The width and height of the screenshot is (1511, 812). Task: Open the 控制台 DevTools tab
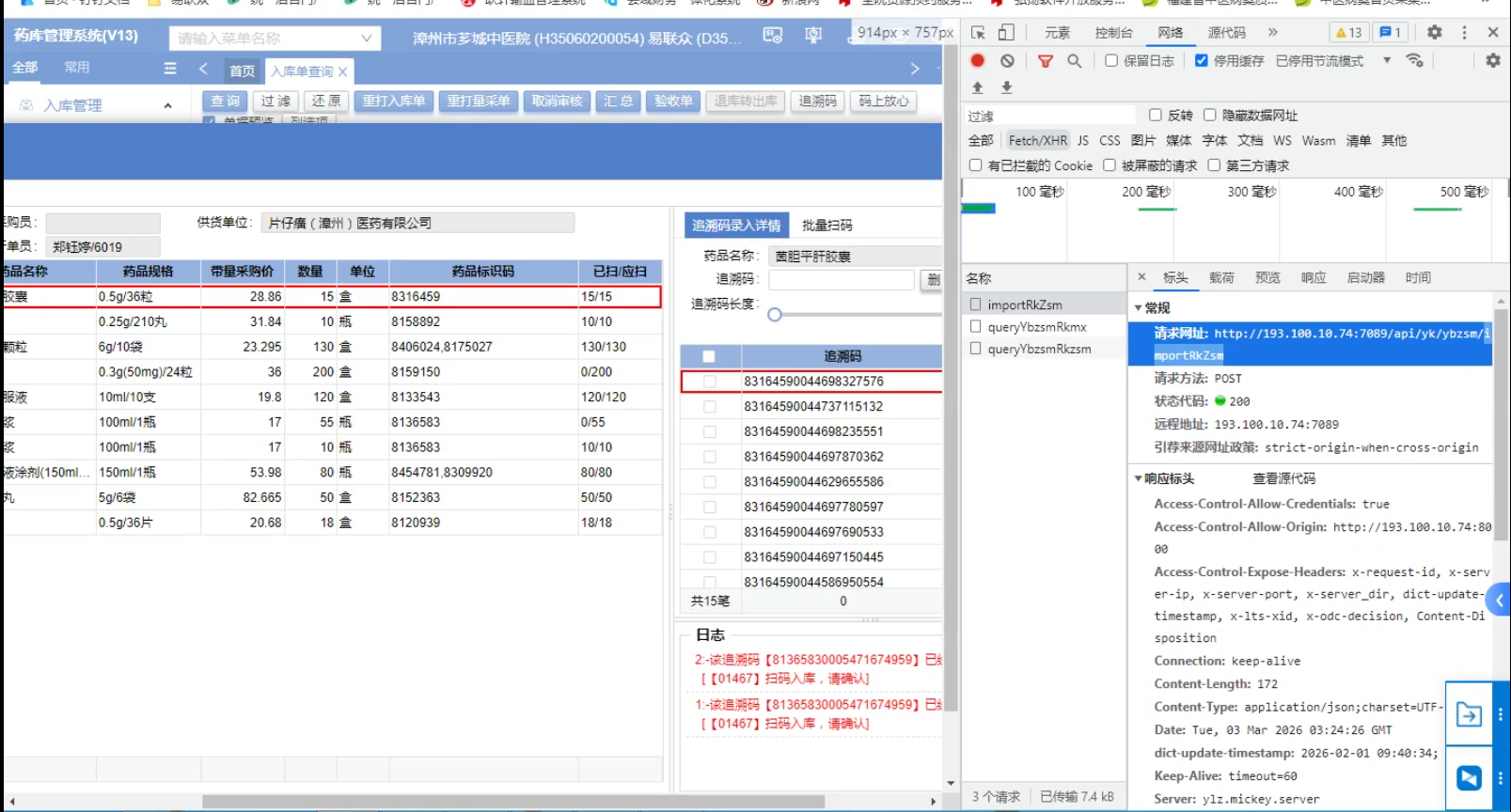click(x=1114, y=33)
